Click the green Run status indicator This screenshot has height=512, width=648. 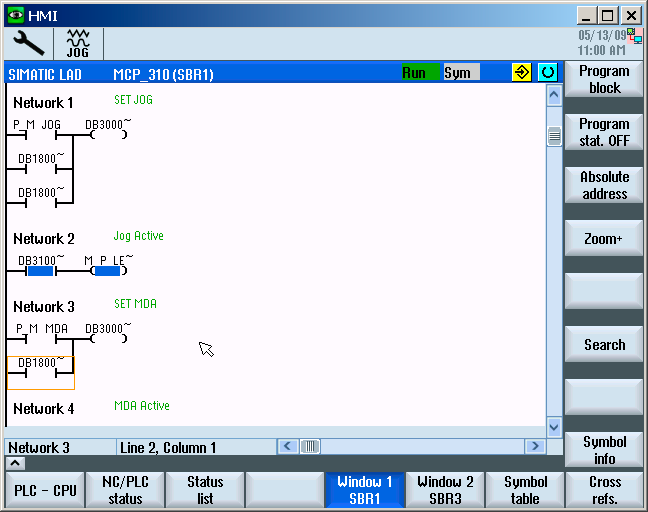point(421,72)
